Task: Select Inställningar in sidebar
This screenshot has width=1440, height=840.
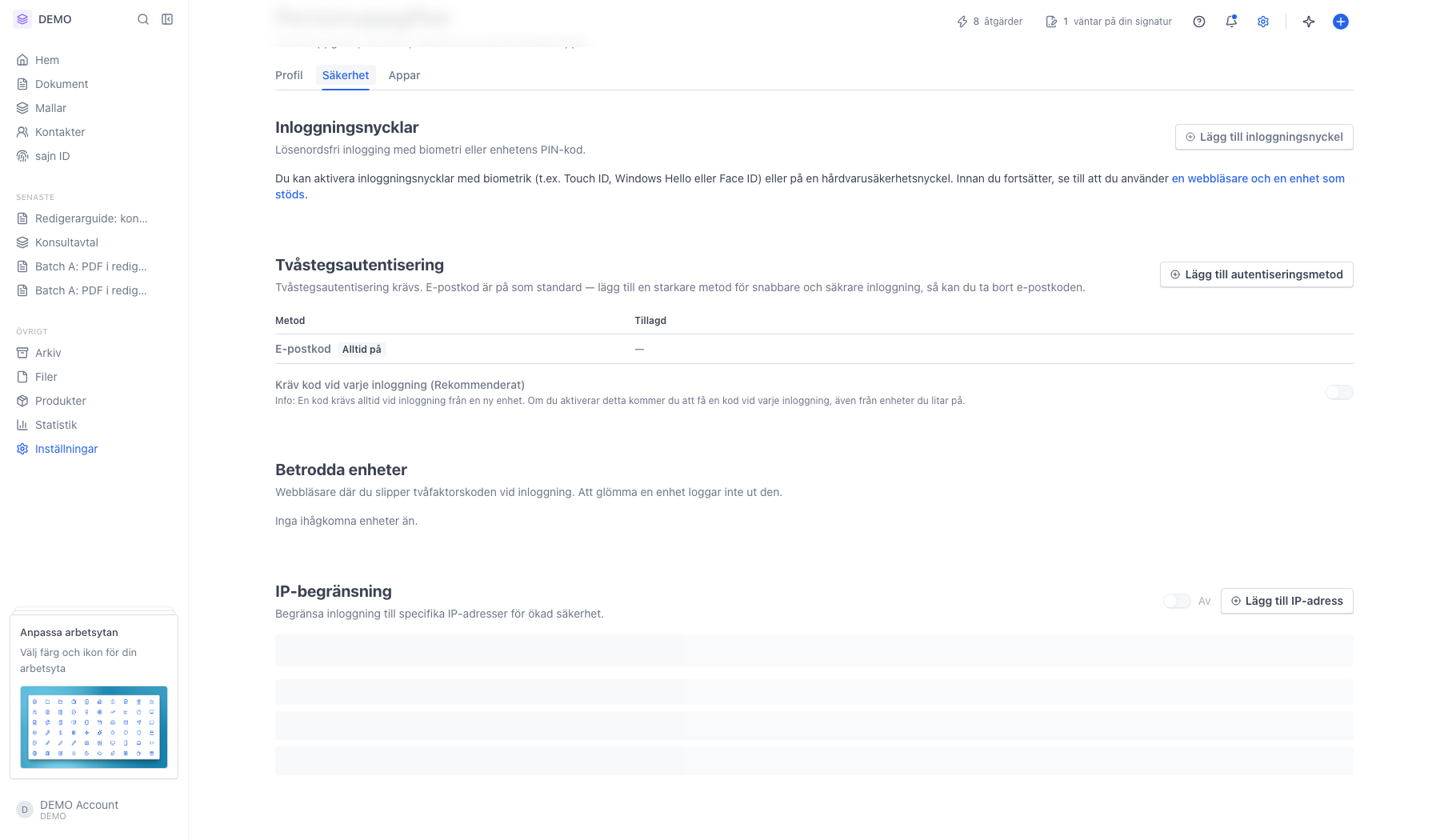Action: [94, 449]
